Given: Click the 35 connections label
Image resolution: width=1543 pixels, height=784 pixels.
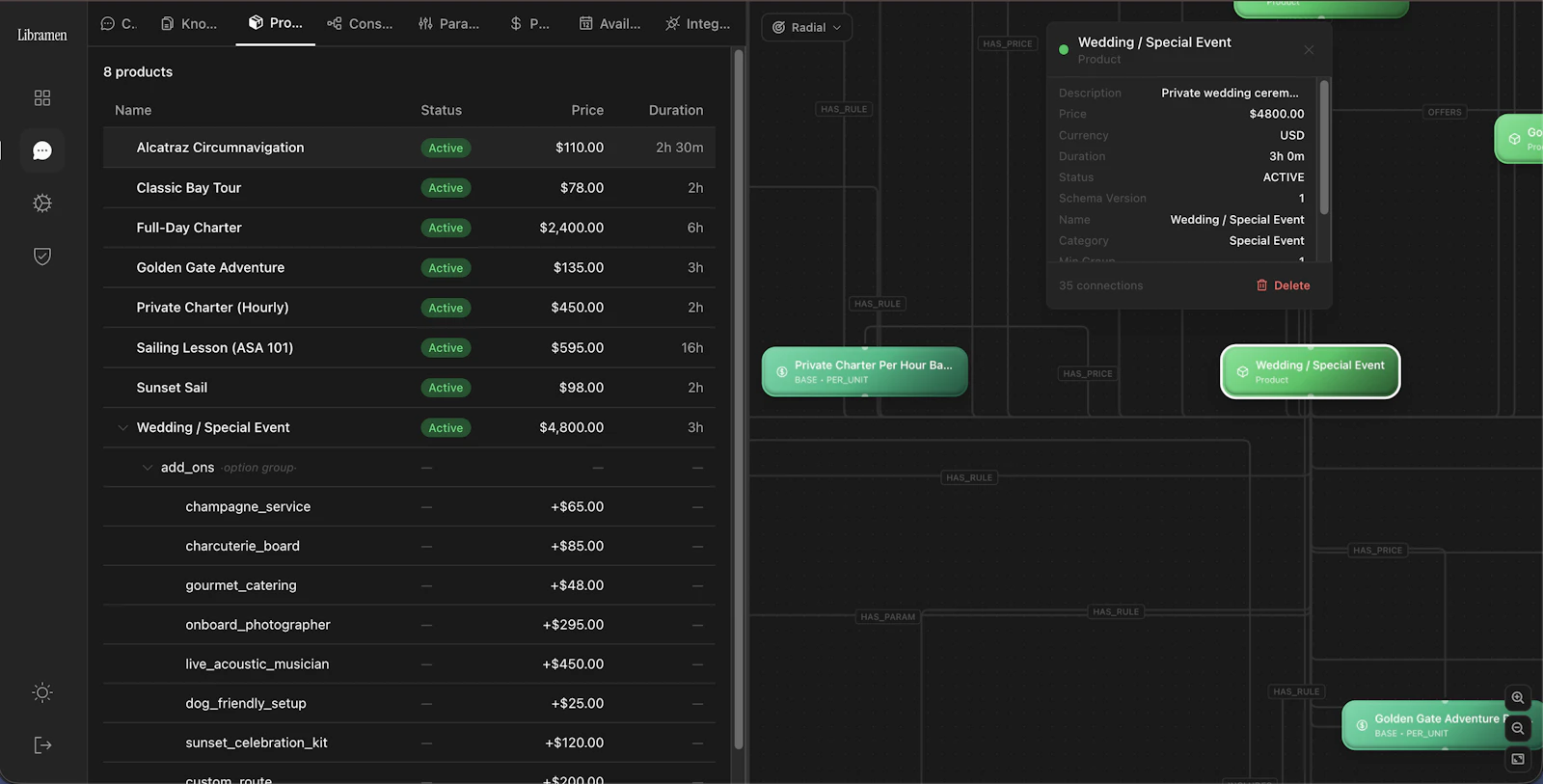Looking at the screenshot, I should 1100,285.
